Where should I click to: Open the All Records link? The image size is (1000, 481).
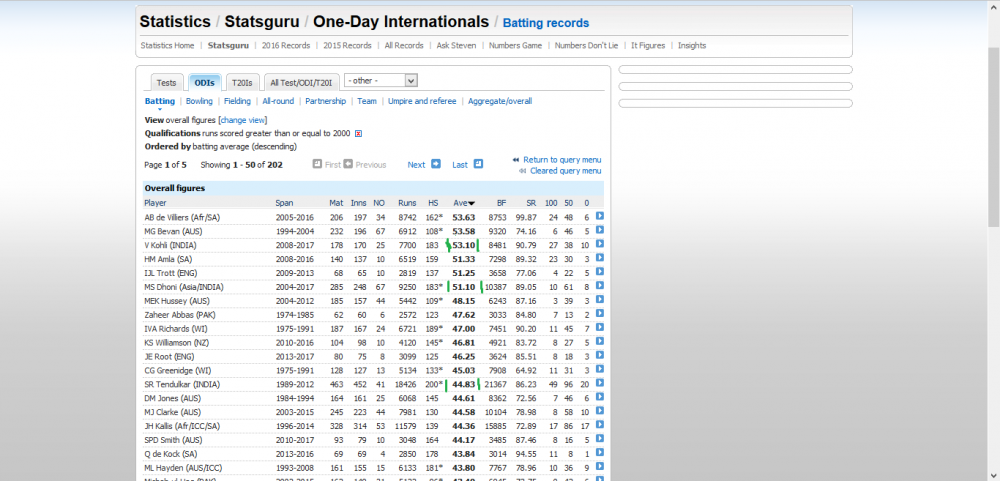404,45
